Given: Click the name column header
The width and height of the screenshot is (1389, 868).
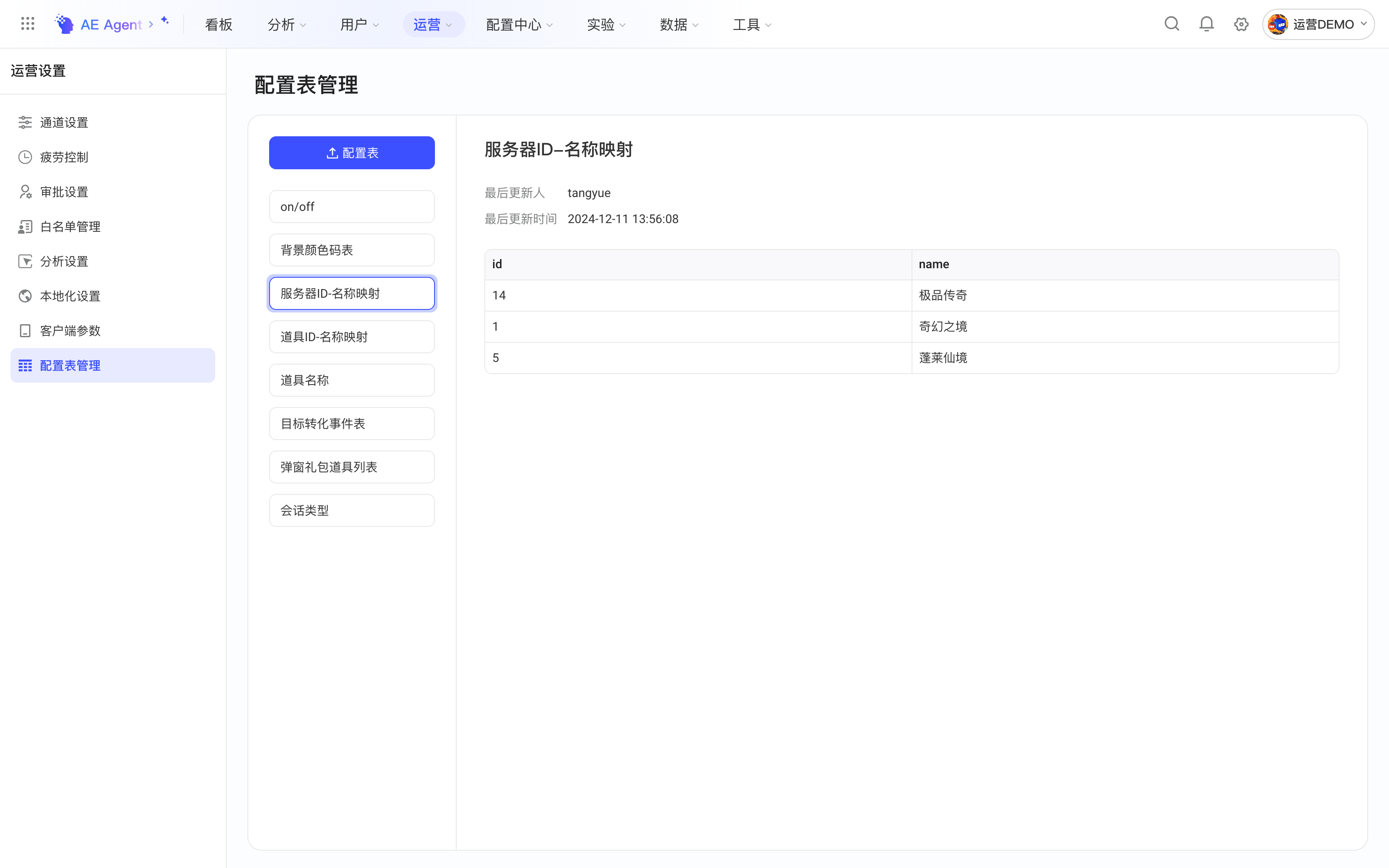Looking at the screenshot, I should 1125,264.
